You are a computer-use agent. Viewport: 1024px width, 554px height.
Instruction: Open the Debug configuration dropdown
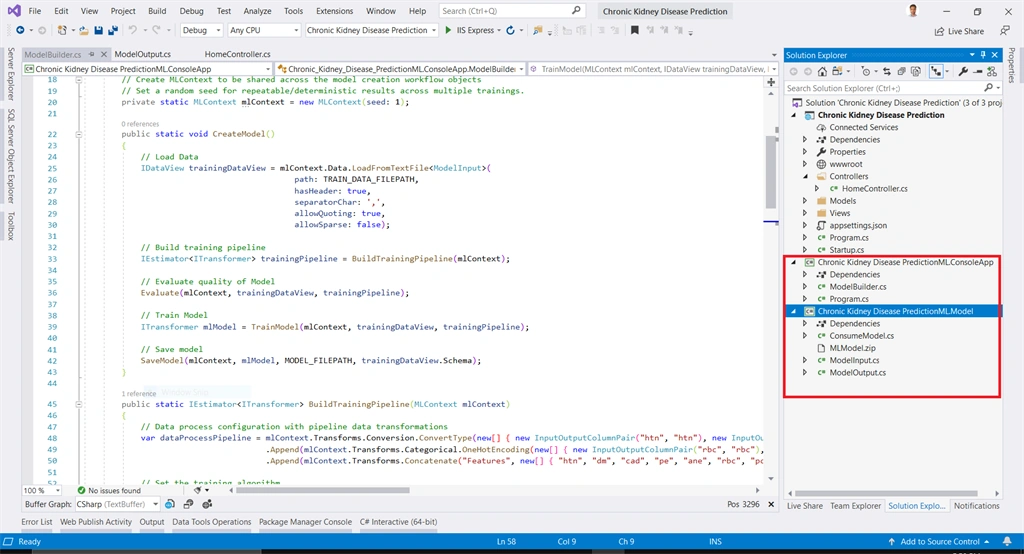pyautogui.click(x=202, y=30)
